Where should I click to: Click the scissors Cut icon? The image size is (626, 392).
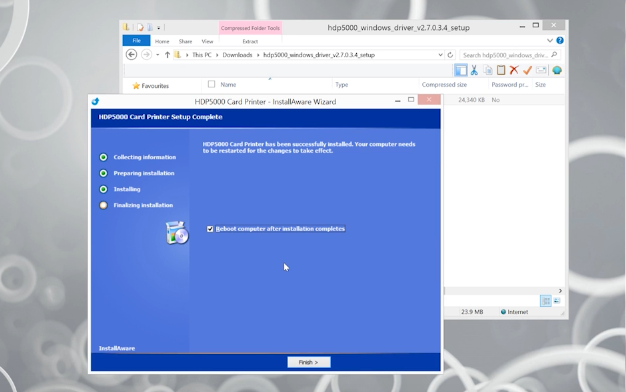(474, 70)
